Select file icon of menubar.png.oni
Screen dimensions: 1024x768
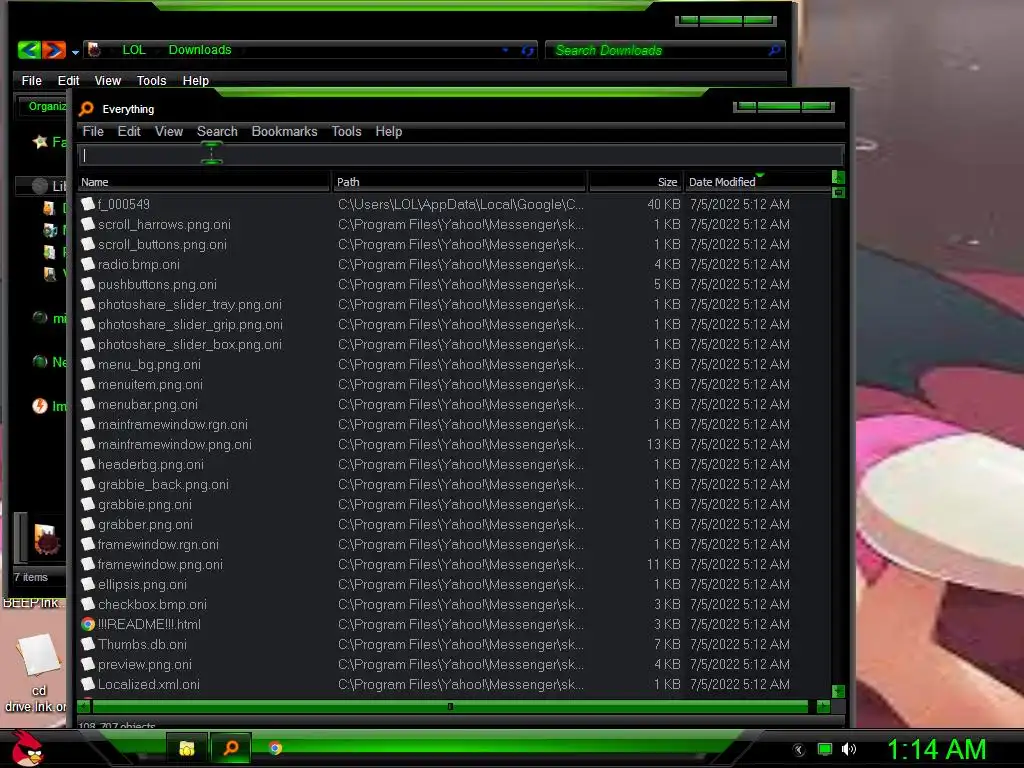(88, 404)
